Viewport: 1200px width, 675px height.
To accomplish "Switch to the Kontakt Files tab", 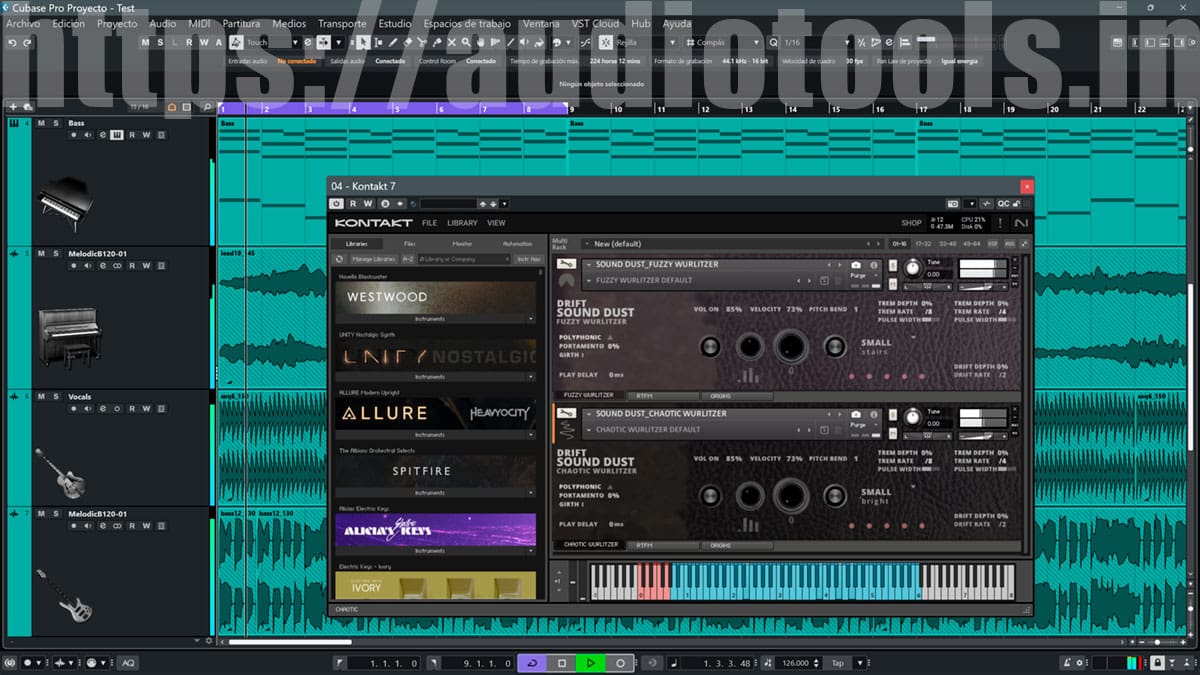I will [410, 243].
